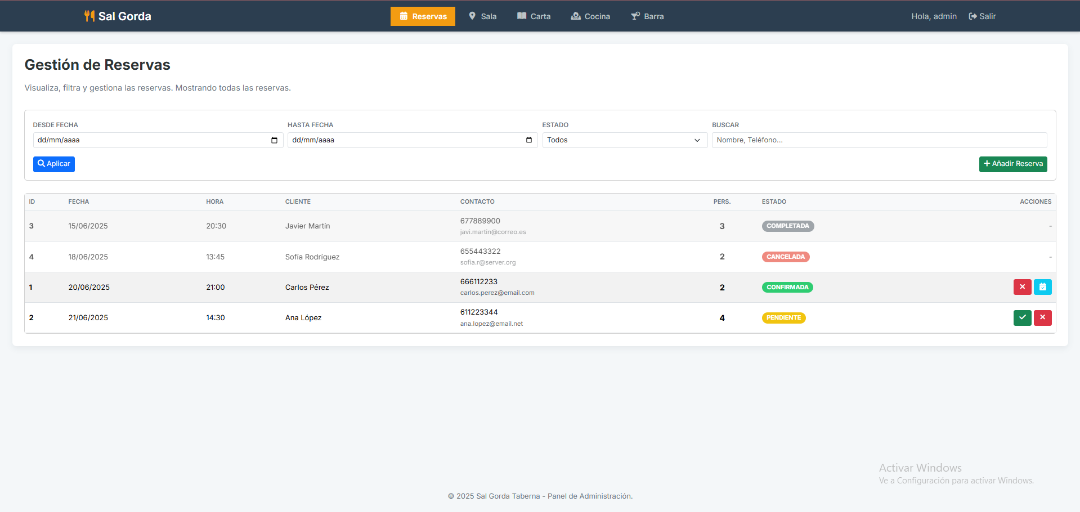The image size is (1080, 512).
Task: Cancel Carlos Pérez's reservation with red X
Action: tap(1022, 287)
